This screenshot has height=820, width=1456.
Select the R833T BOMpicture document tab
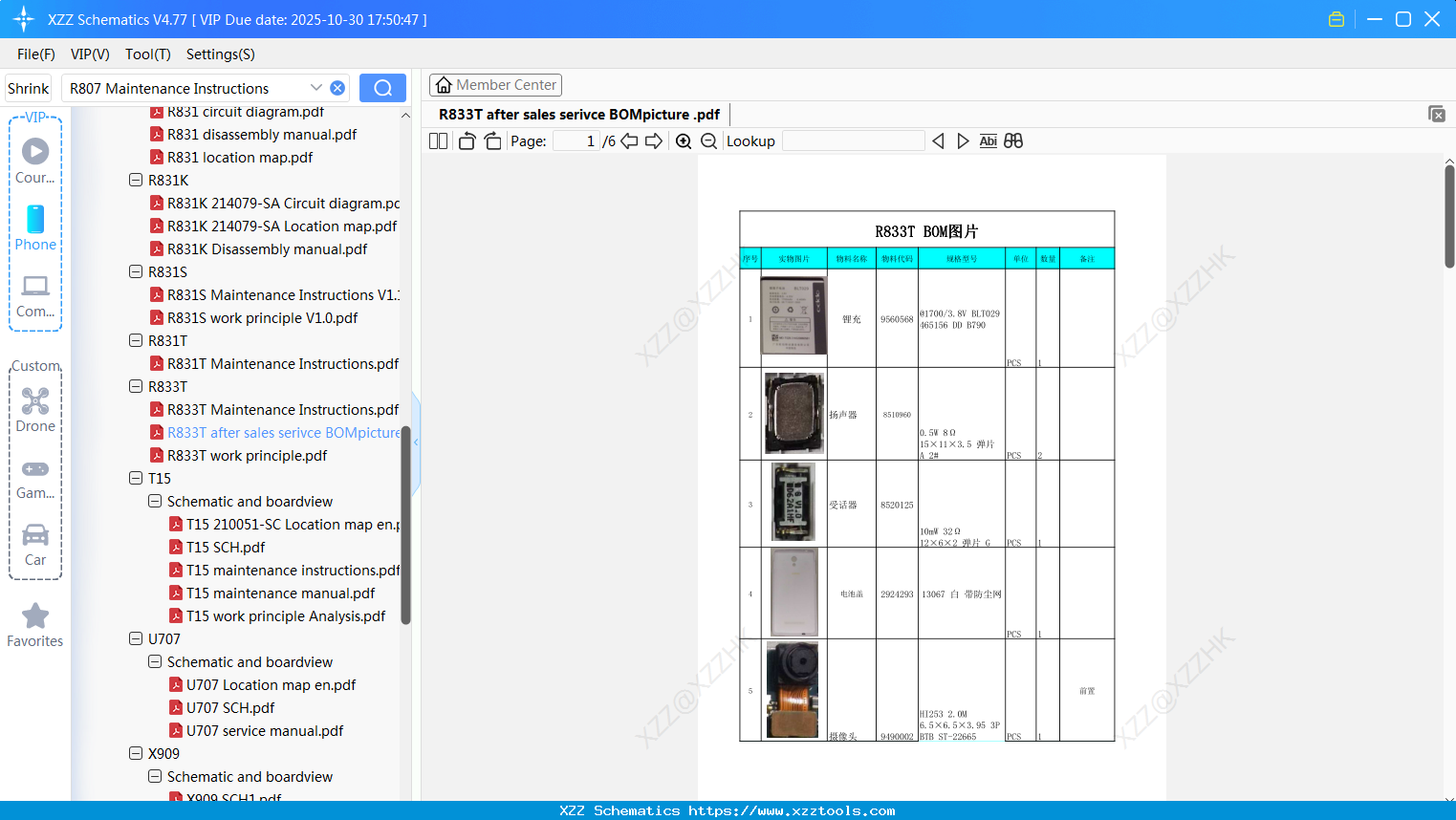(579, 115)
